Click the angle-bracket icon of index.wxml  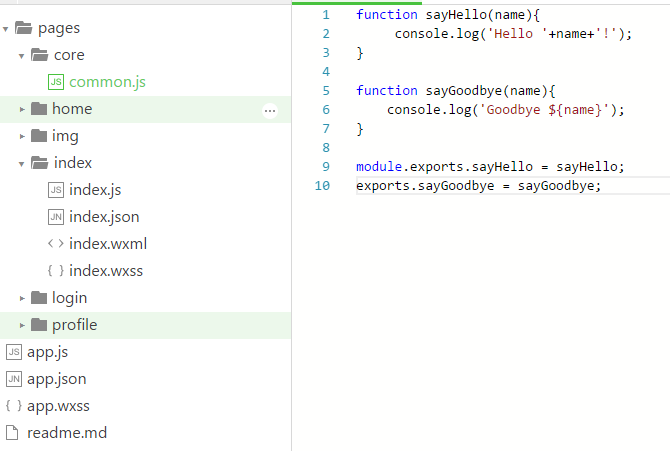click(x=56, y=243)
